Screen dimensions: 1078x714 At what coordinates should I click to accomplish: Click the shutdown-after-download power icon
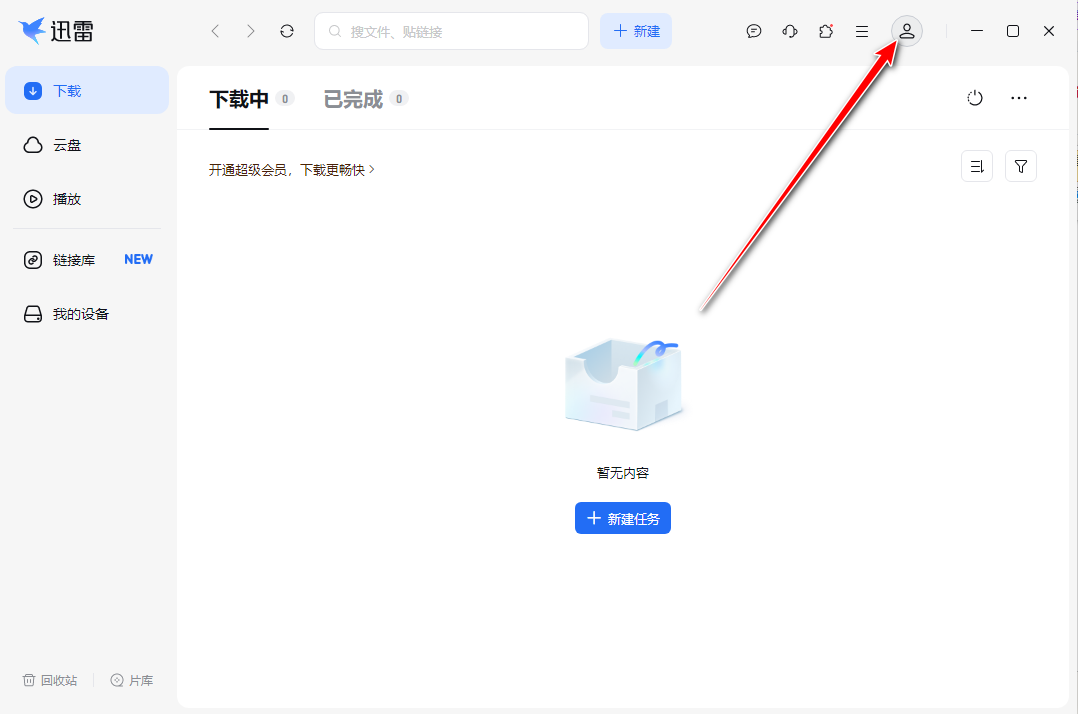pyautogui.click(x=975, y=98)
